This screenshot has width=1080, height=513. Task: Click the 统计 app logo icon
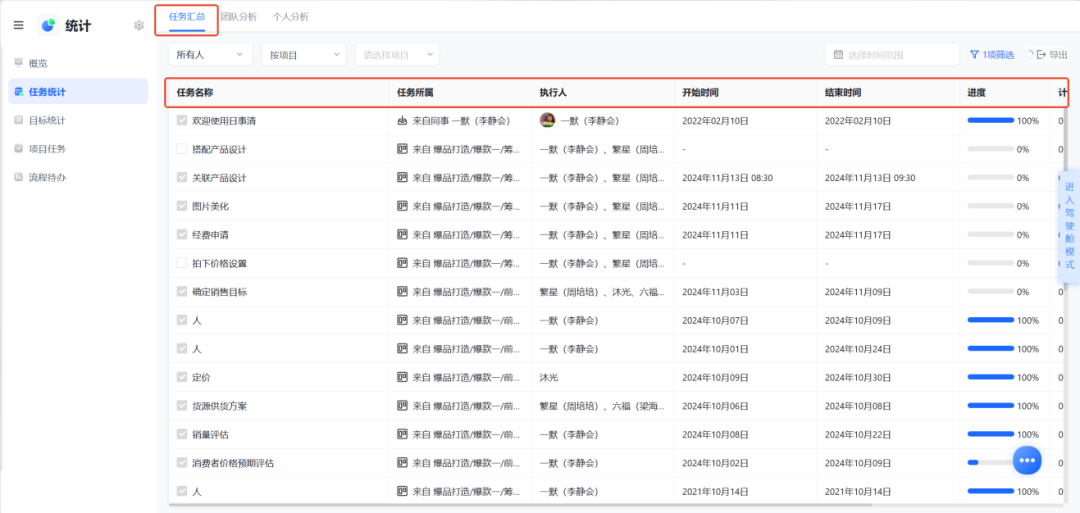48,25
